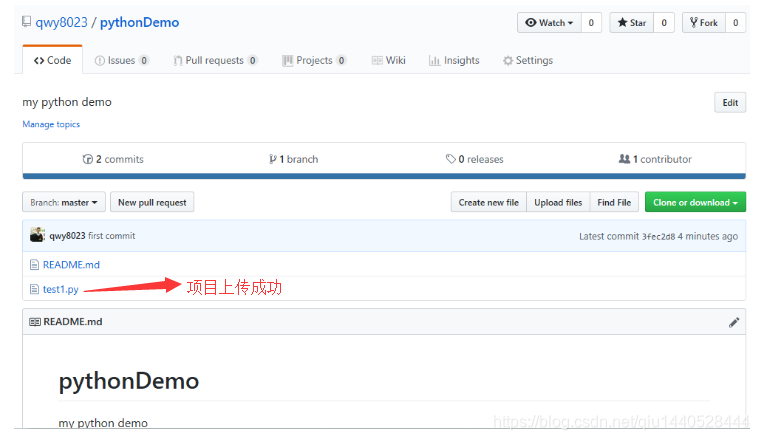This screenshot has width=759, height=440.
Task: Click the blue language breakdown bar
Action: coord(384,176)
